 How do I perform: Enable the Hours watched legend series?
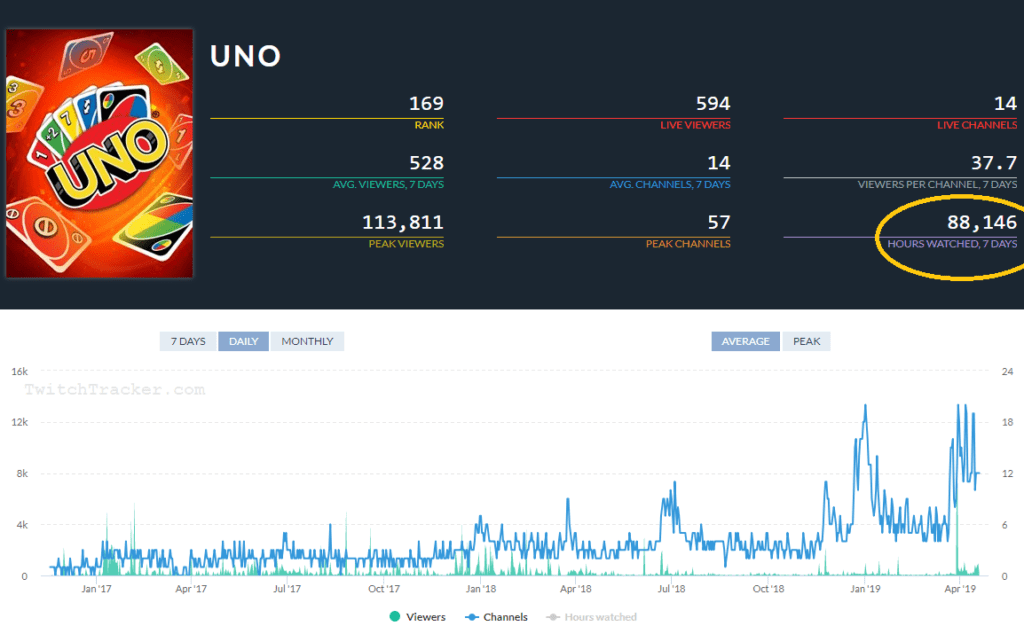592,617
